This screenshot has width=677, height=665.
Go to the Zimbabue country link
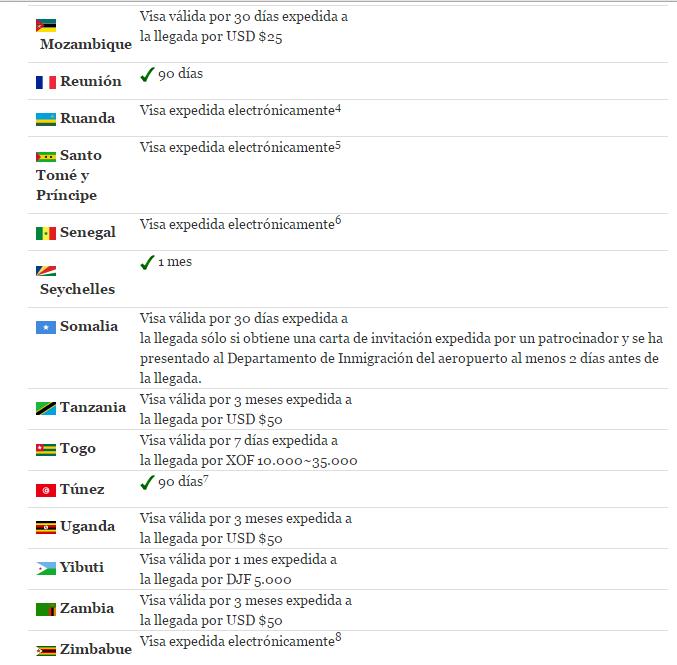95,649
